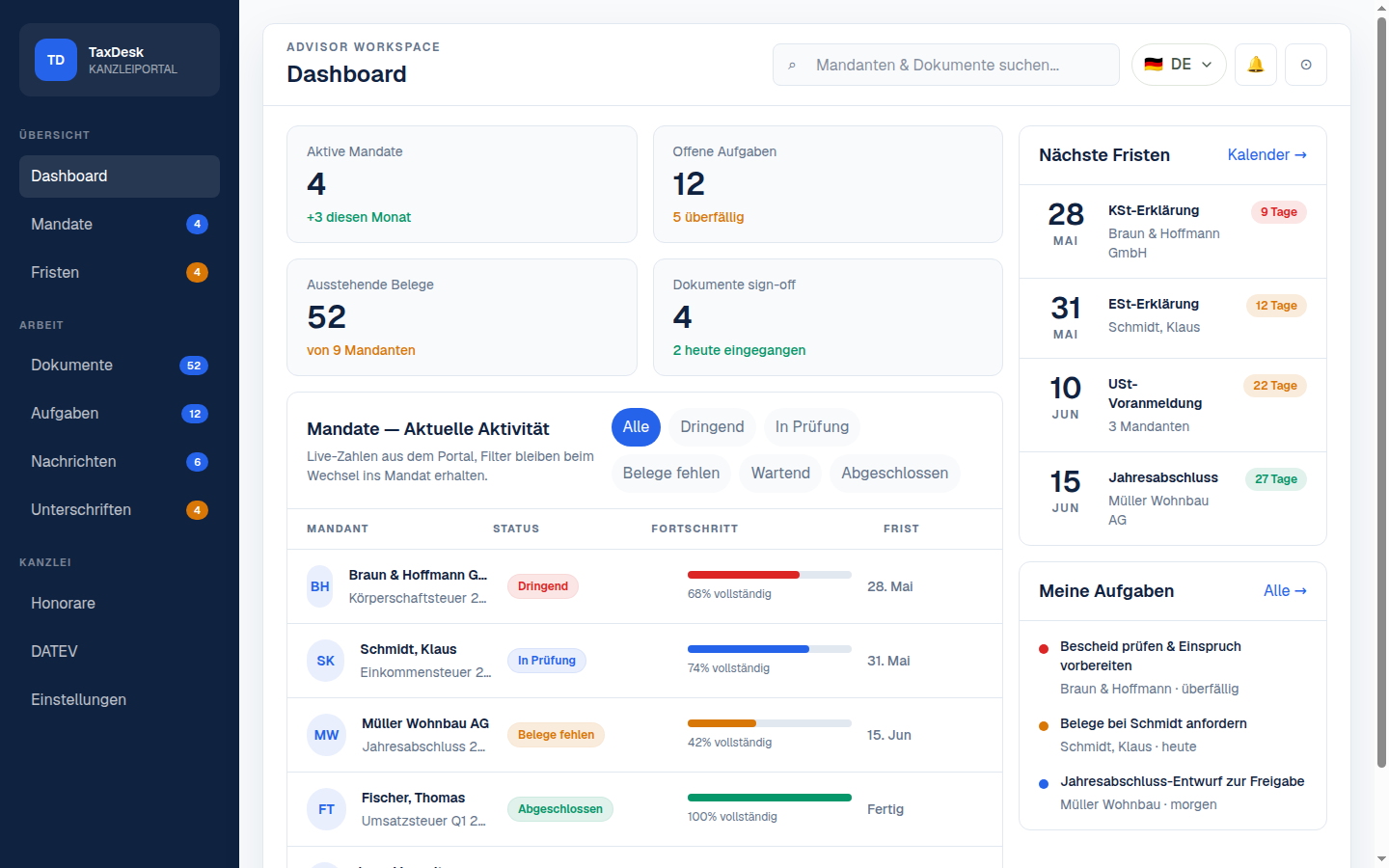Open the DE language dropdown
Screen dimensions: 1389x868
point(1179,65)
